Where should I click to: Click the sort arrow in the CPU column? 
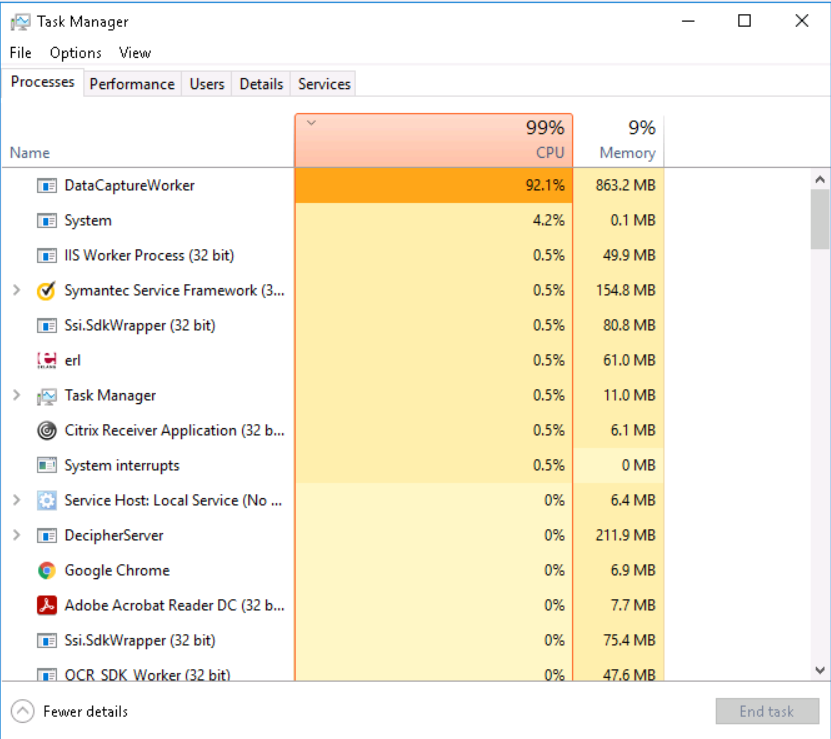tap(312, 123)
